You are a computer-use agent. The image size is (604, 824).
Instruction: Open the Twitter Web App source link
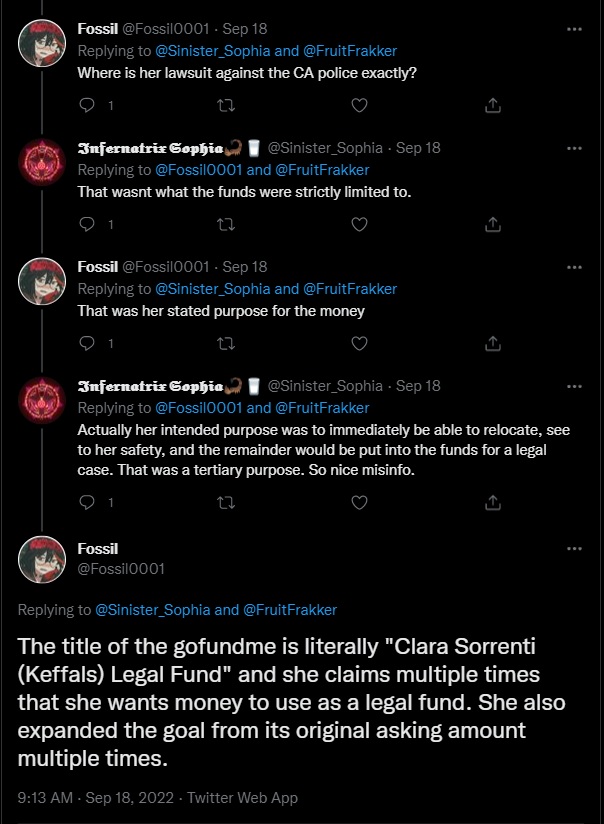point(241,798)
